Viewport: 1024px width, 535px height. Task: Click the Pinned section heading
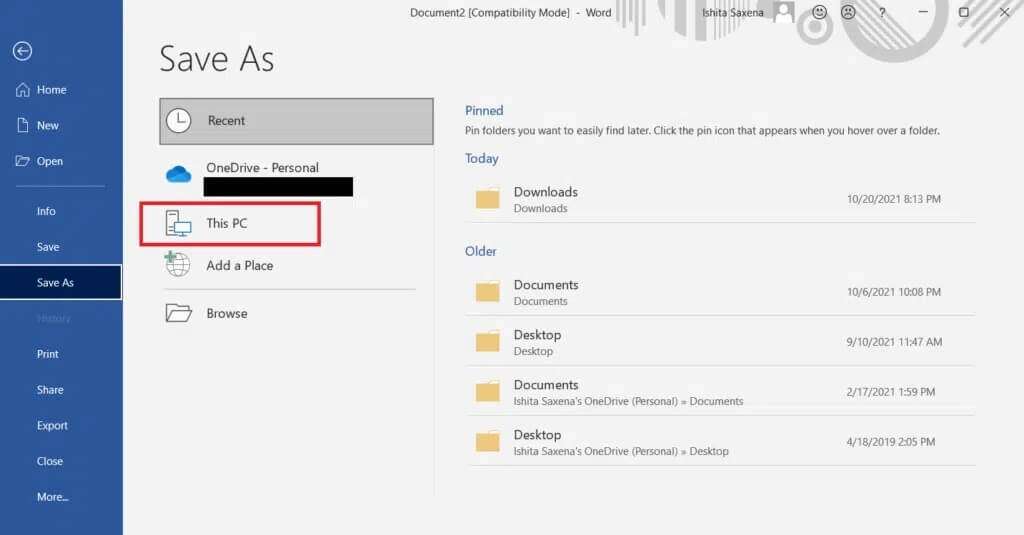click(x=484, y=110)
